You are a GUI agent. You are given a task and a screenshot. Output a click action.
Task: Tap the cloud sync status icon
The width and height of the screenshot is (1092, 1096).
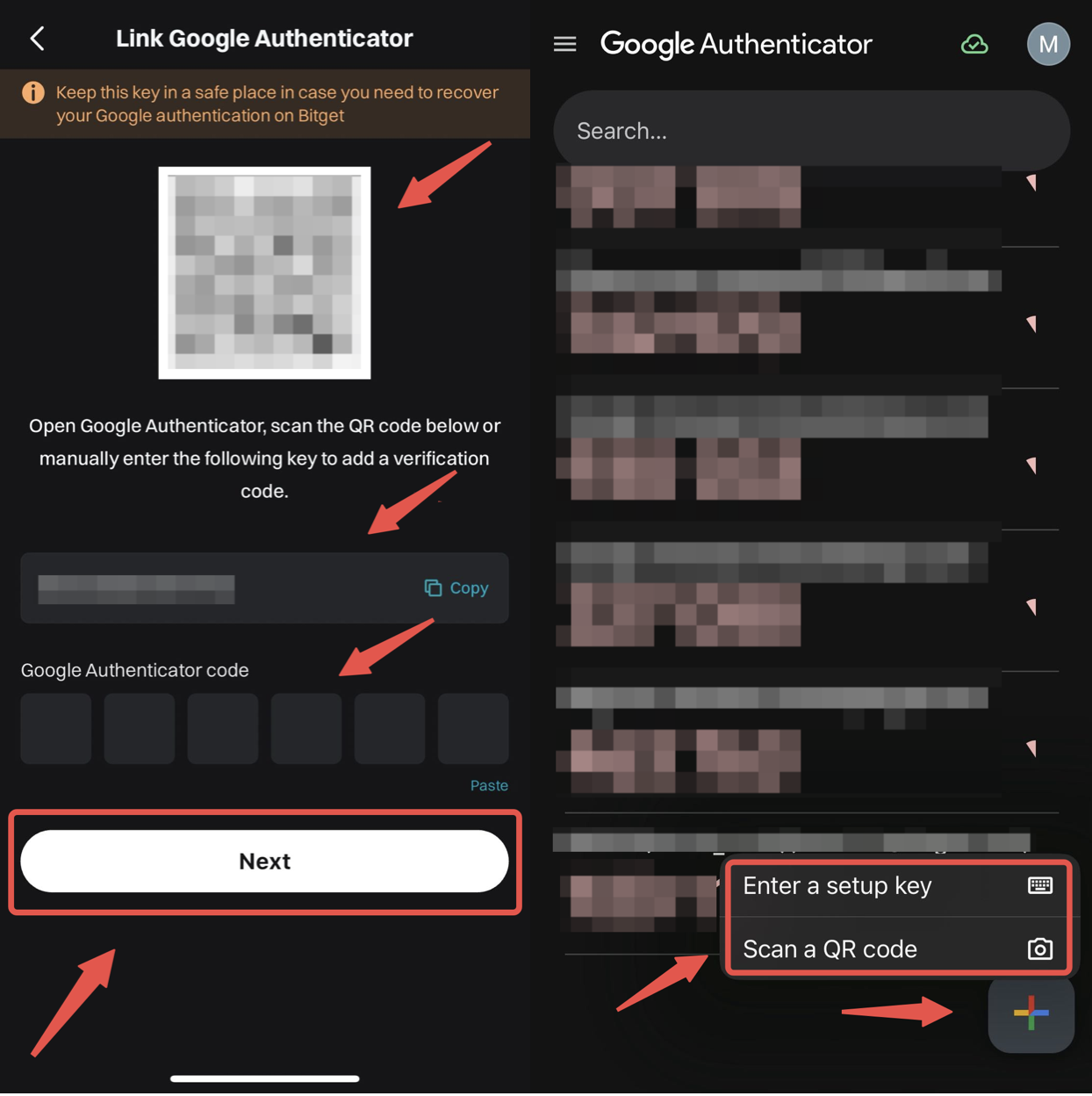point(974,44)
